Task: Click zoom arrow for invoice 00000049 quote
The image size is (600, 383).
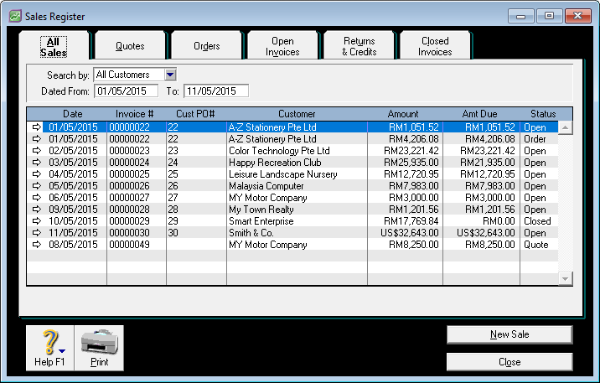Action: [36, 244]
